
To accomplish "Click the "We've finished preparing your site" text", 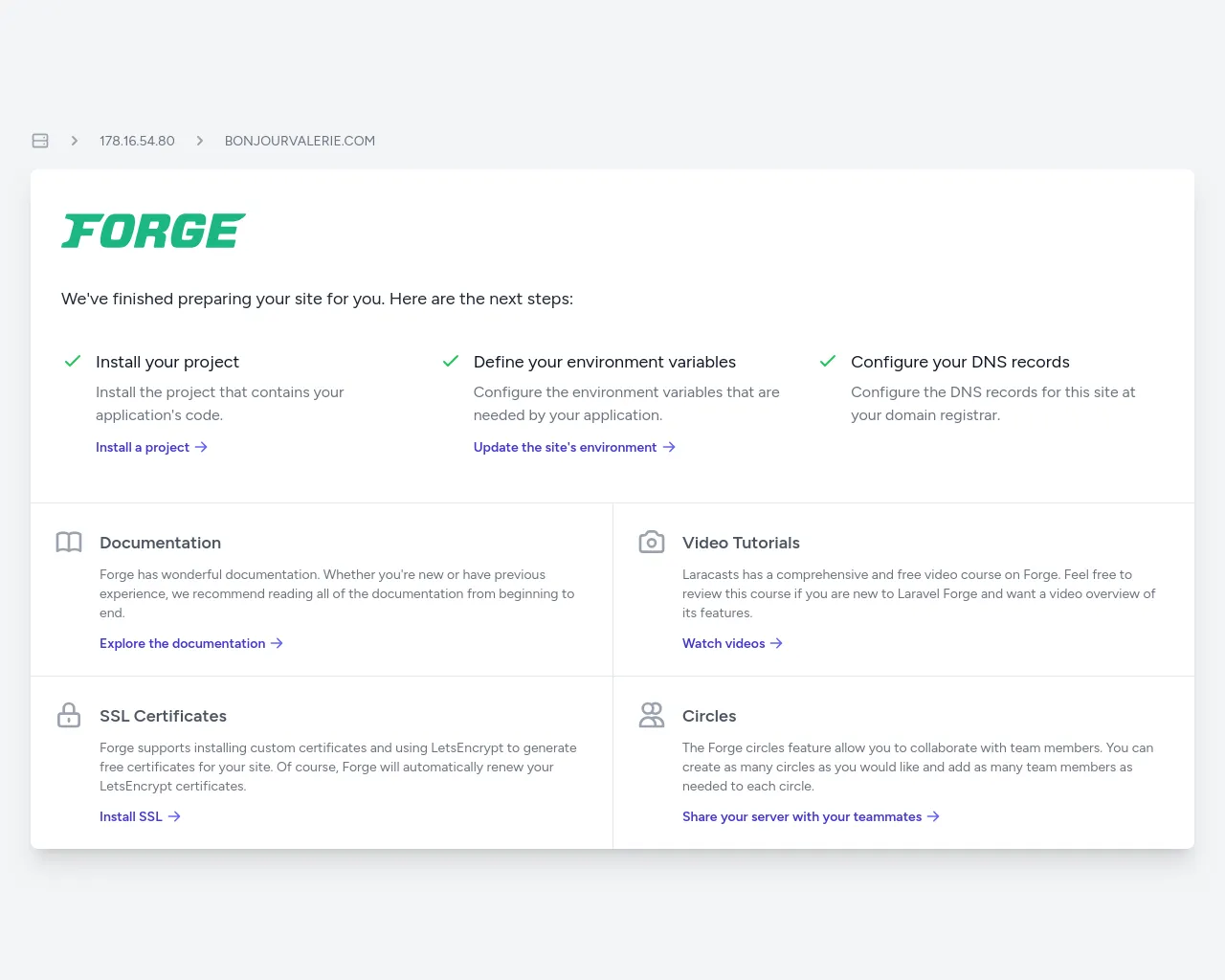I will [x=317, y=299].
